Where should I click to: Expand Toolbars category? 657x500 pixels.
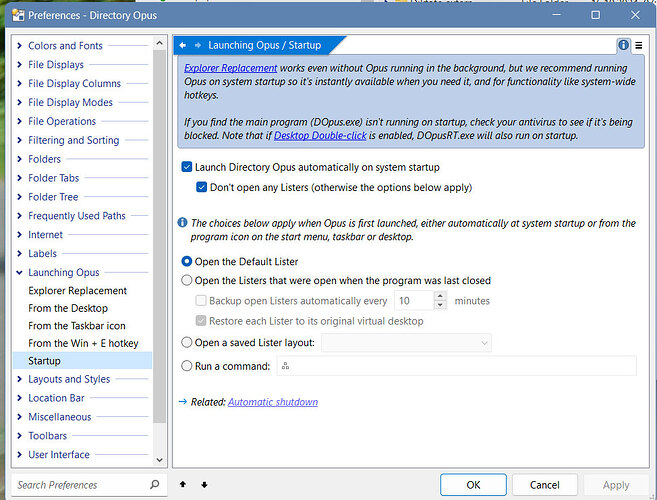click(x=19, y=435)
